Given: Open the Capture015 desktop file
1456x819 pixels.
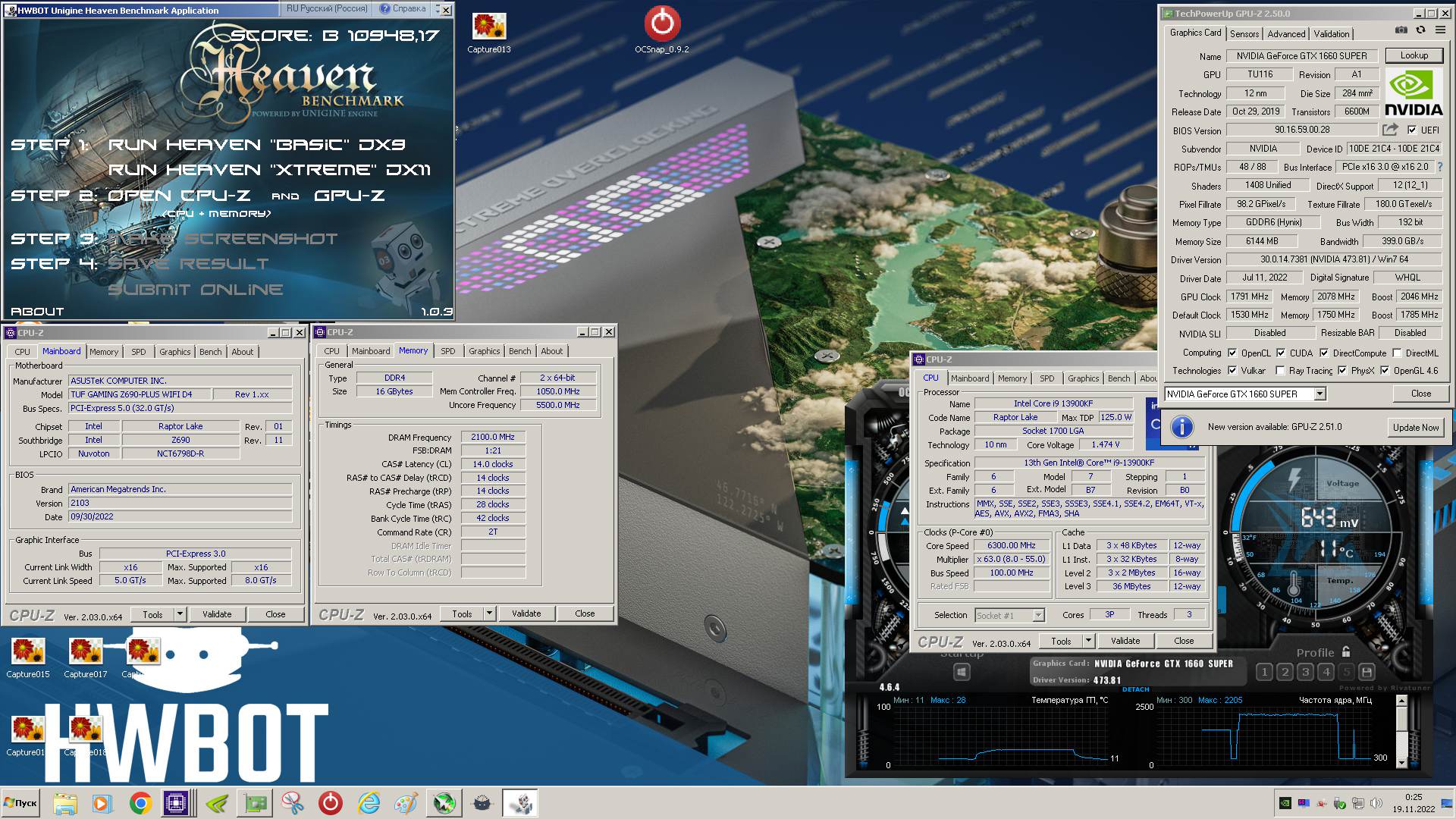Looking at the screenshot, I should (28, 657).
